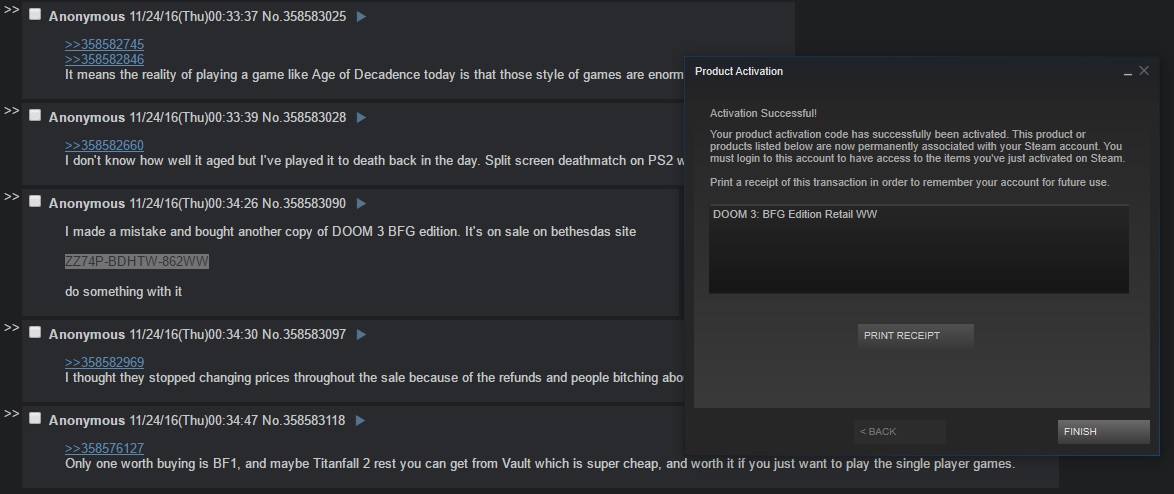Open post menu arrow for No.358583025

click(362, 16)
